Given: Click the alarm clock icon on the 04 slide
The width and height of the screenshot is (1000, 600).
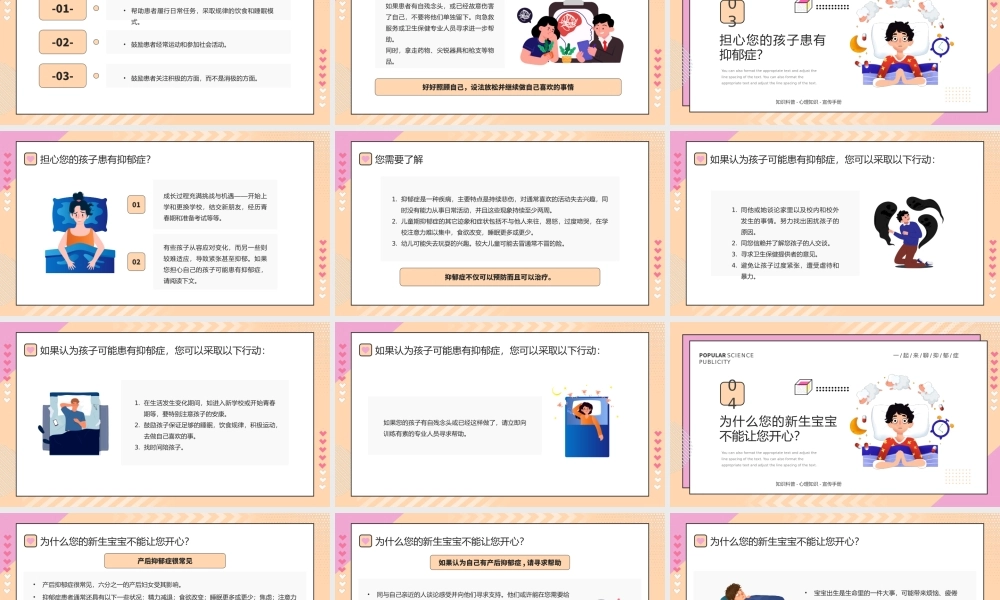Looking at the screenshot, I should coord(941,428).
